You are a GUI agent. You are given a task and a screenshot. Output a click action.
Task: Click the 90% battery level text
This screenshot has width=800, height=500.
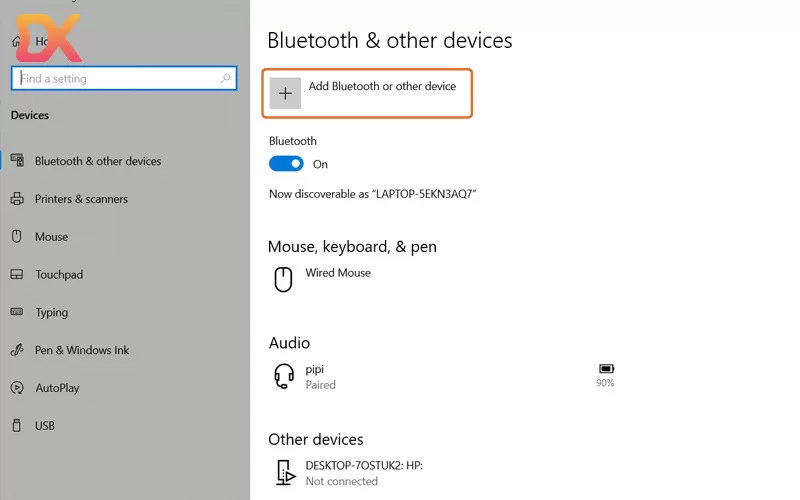[605, 383]
